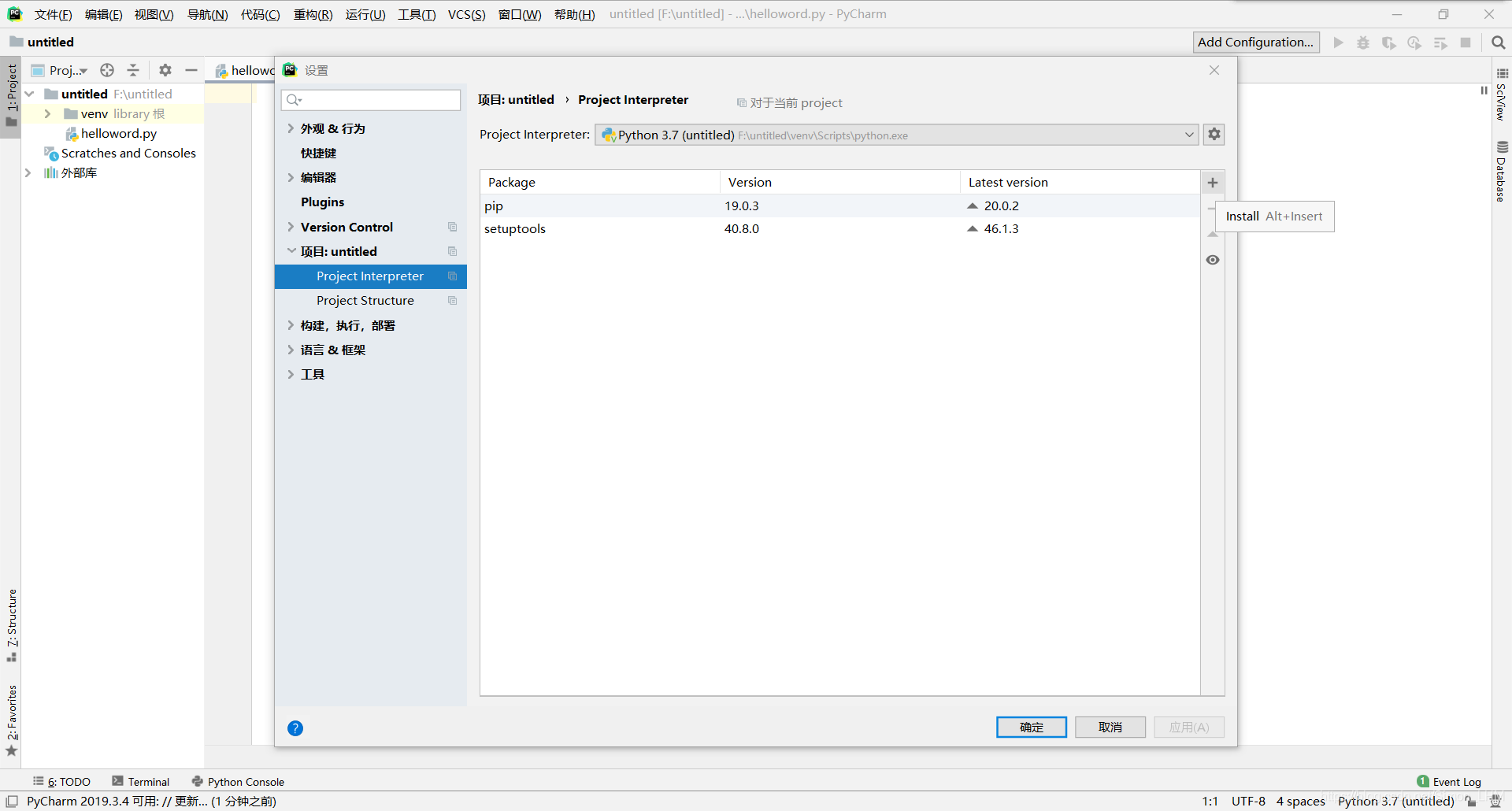Open the 文件(F) menu

(x=53, y=14)
